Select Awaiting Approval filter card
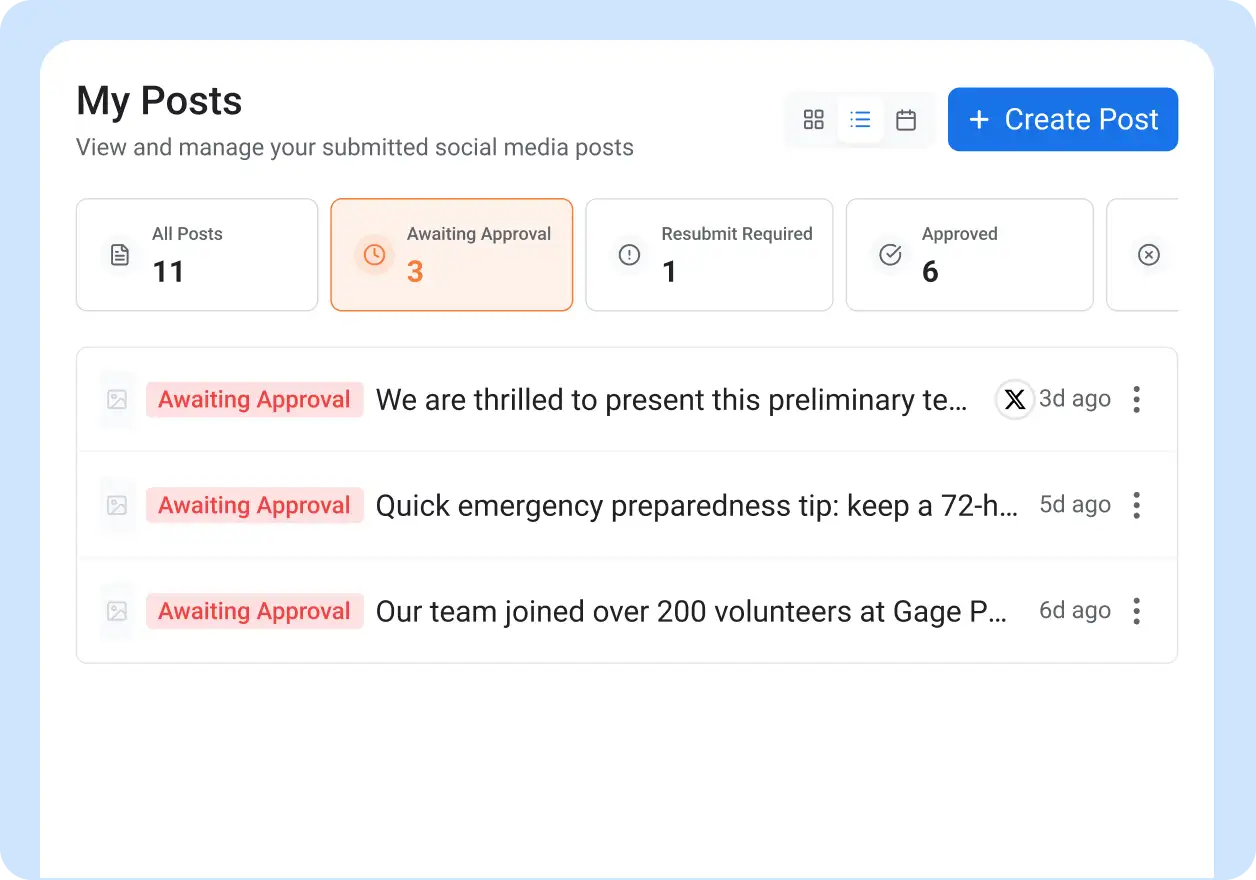Viewport: 1256px width, 880px height. click(x=451, y=255)
